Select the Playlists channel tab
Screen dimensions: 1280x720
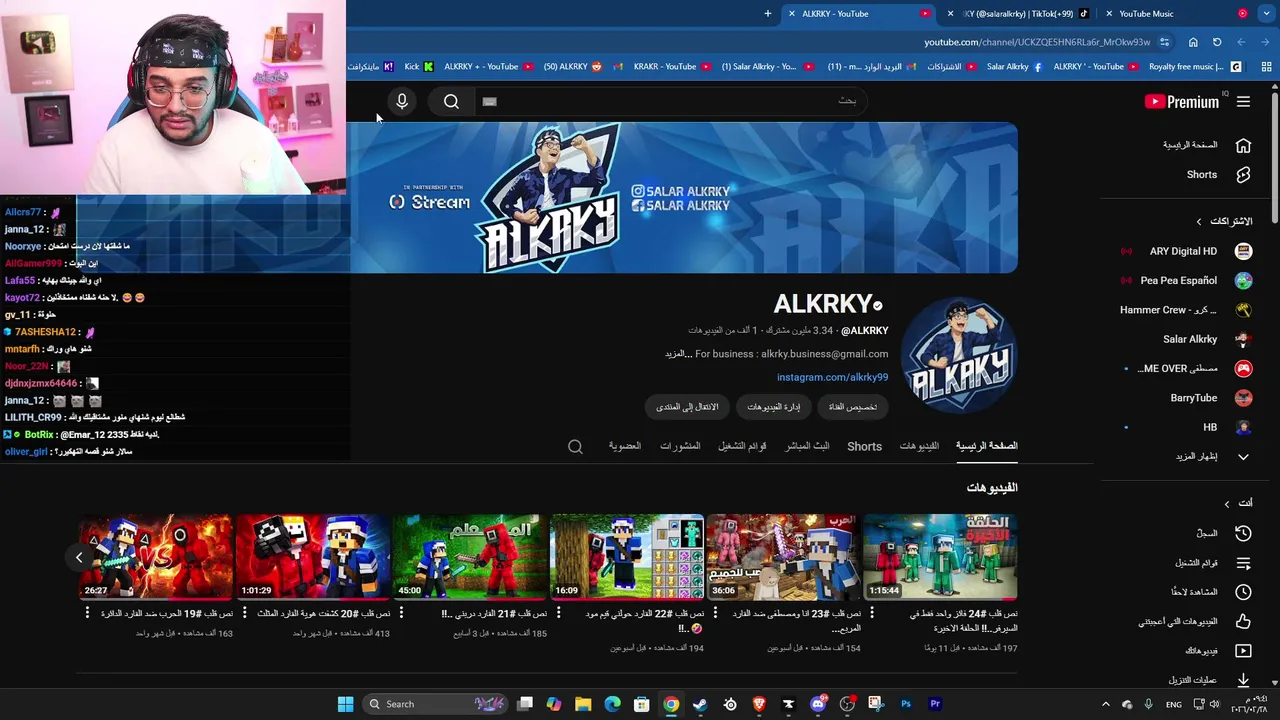pyautogui.click(x=742, y=446)
